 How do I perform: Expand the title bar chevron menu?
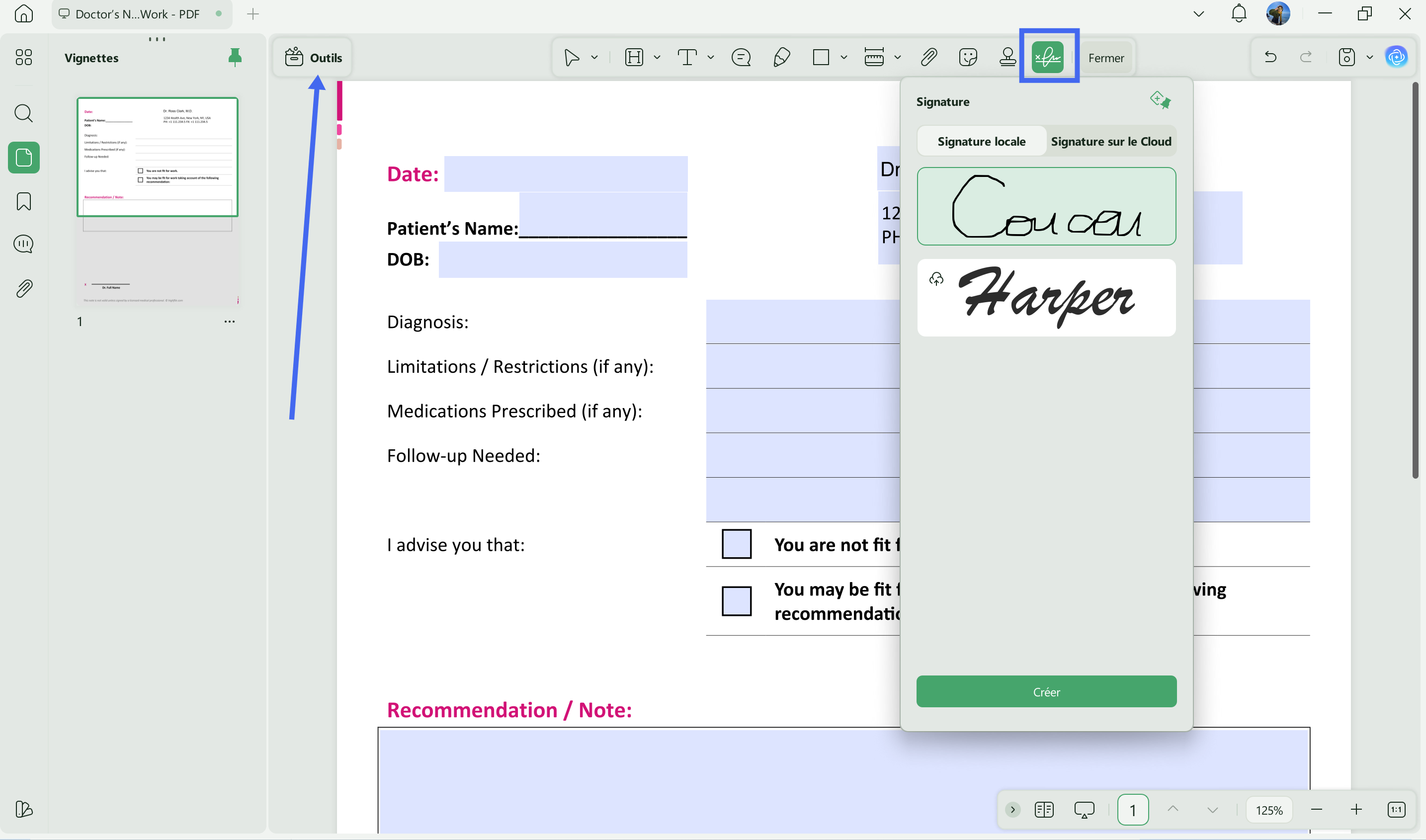[x=1198, y=13]
